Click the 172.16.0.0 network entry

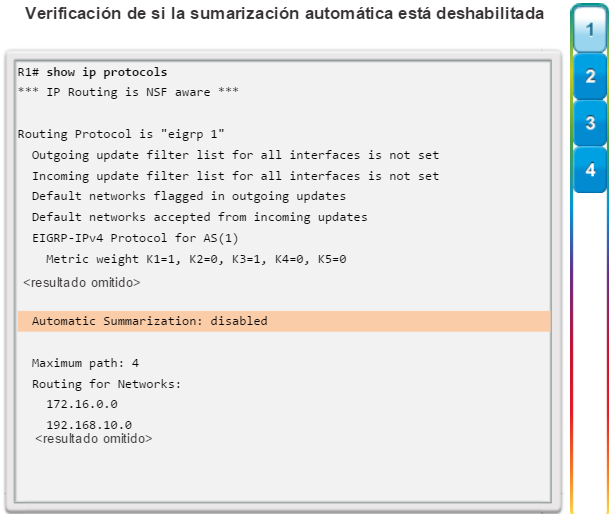pyautogui.click(x=82, y=404)
